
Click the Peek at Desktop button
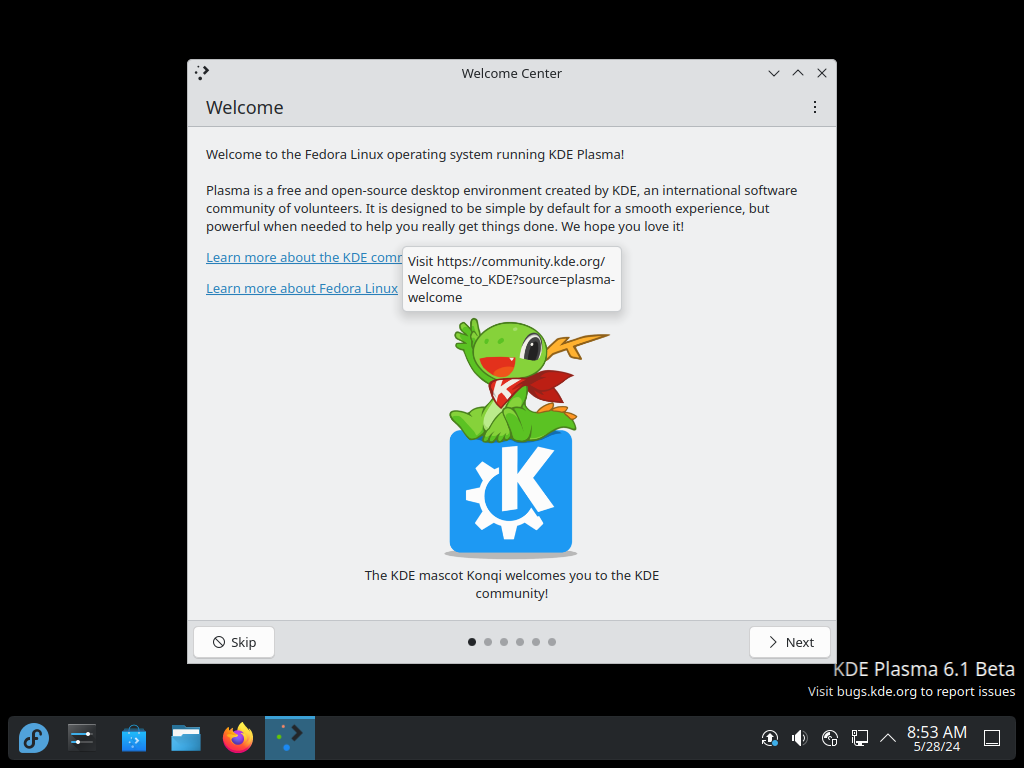point(992,738)
